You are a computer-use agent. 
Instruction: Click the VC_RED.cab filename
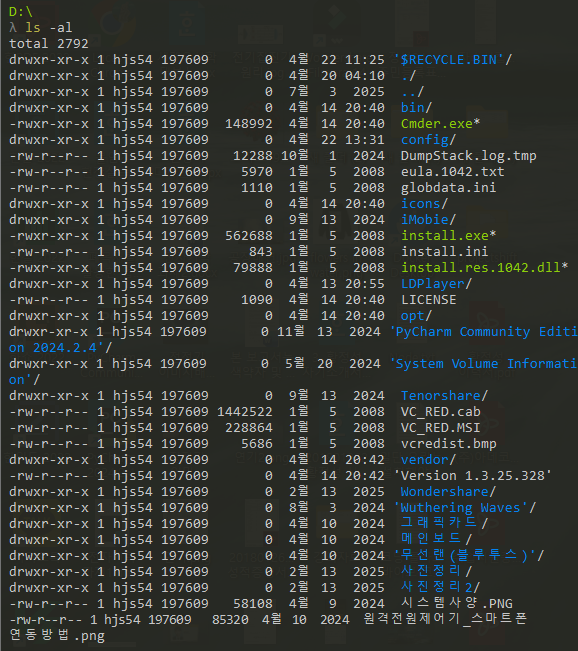441,412
